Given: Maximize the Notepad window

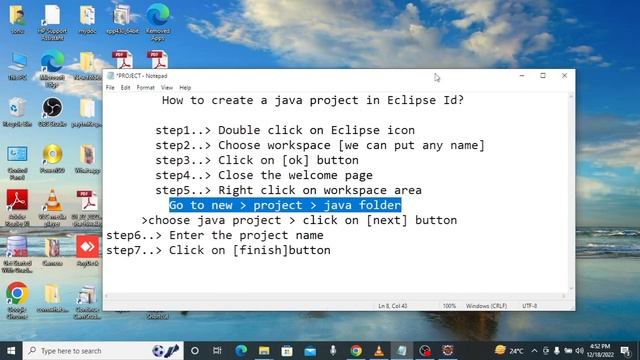Looking at the screenshot, I should click(x=543, y=76).
